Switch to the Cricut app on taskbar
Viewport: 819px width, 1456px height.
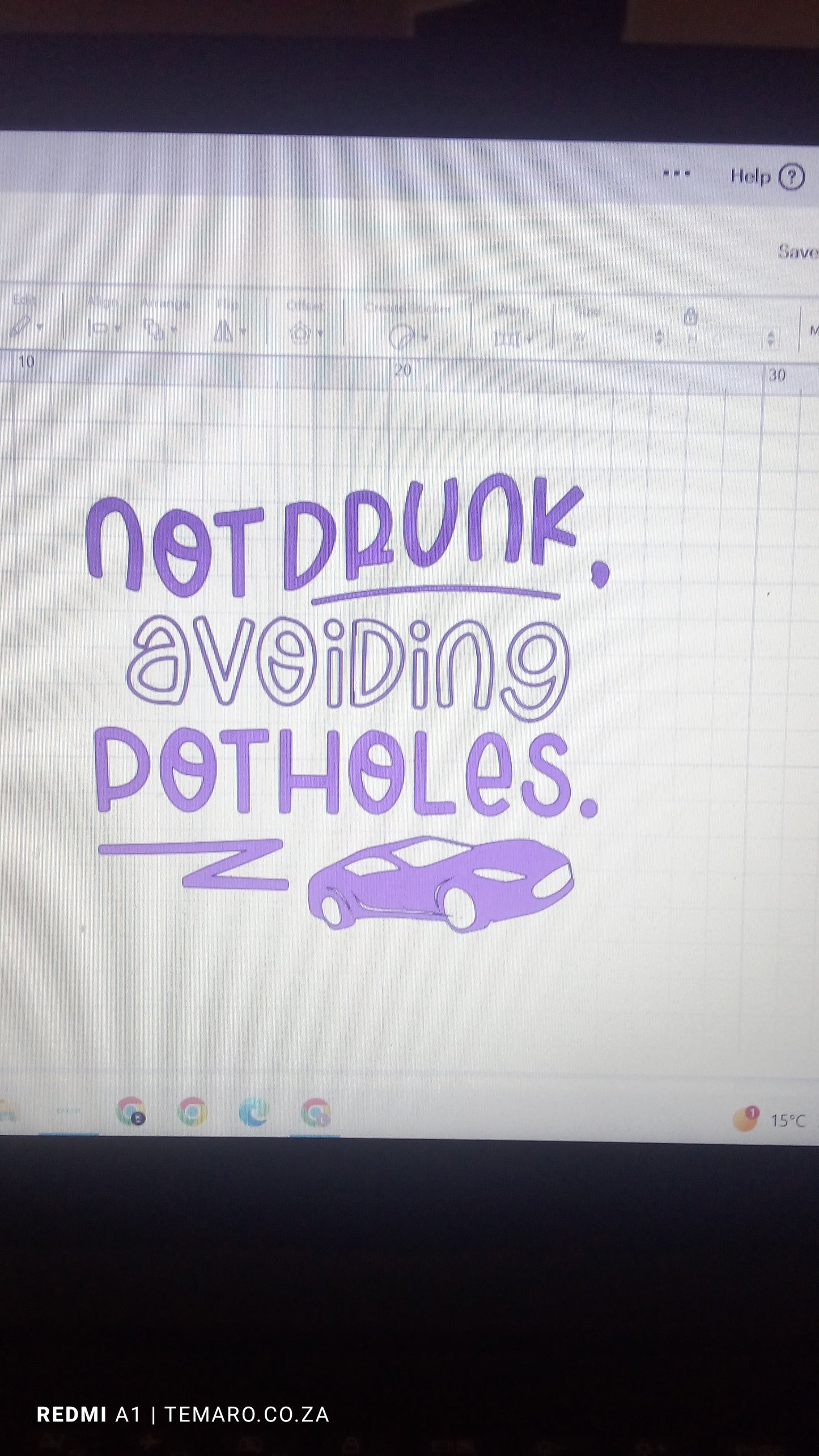[x=69, y=1111]
